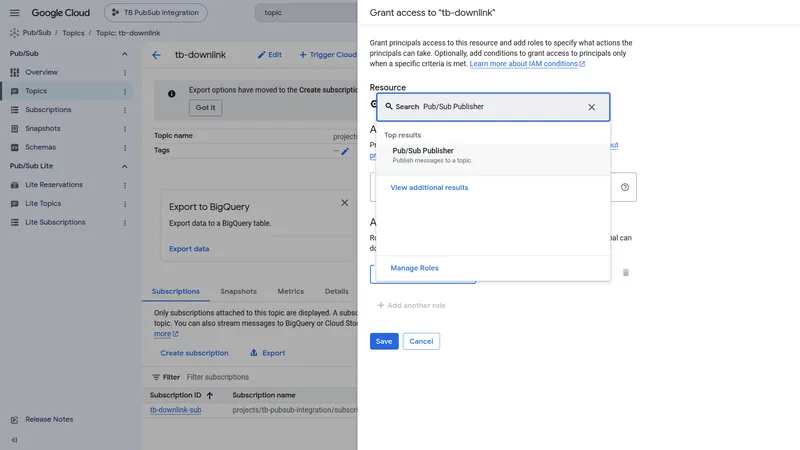
Task: Collapse the Pub/Sub sidebar section
Action: tap(124, 54)
